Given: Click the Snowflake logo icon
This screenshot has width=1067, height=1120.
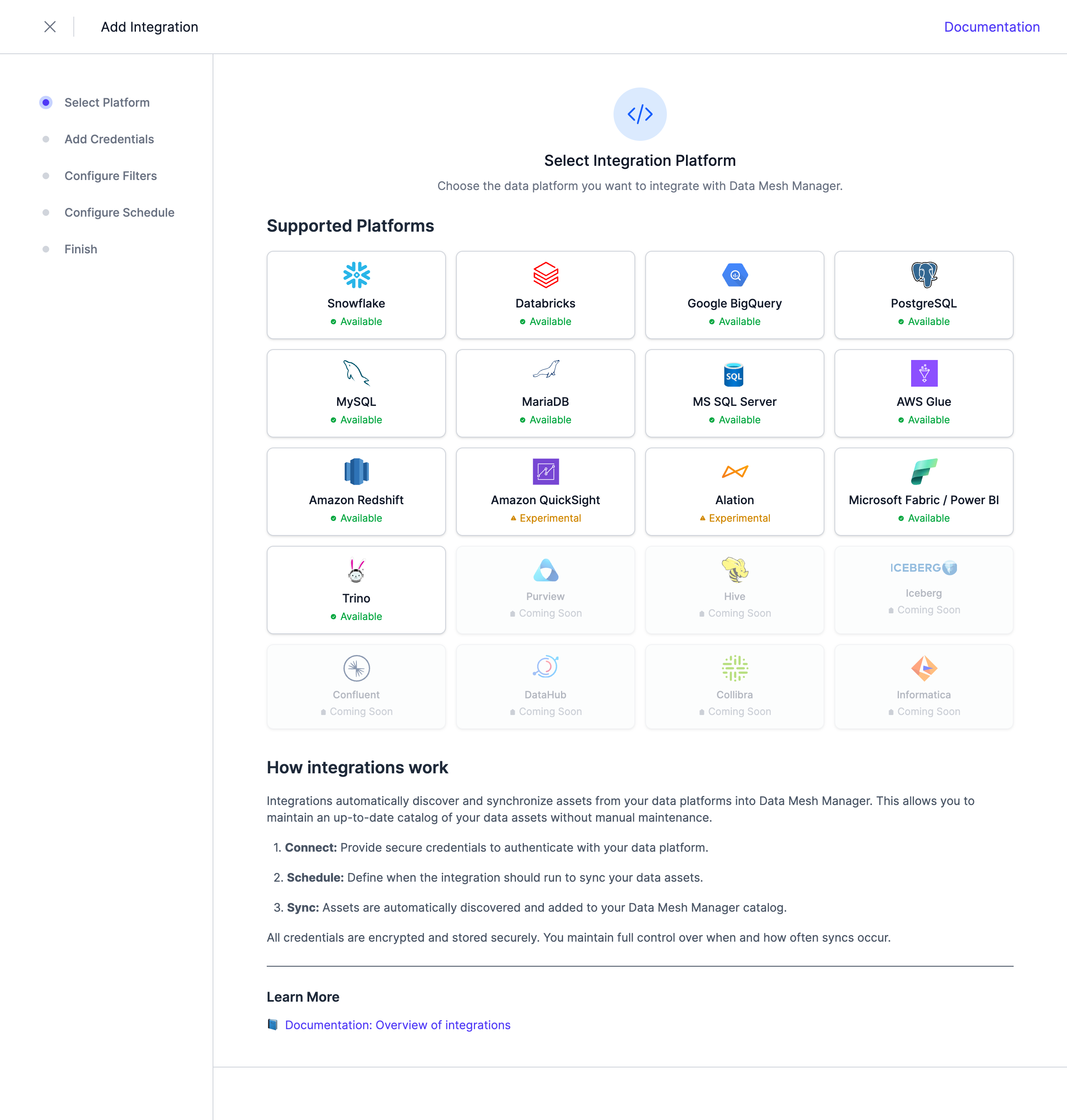Looking at the screenshot, I should click(357, 275).
